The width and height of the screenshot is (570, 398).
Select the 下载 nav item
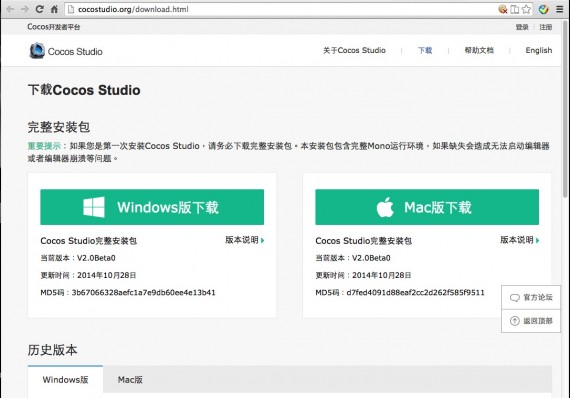click(x=425, y=51)
